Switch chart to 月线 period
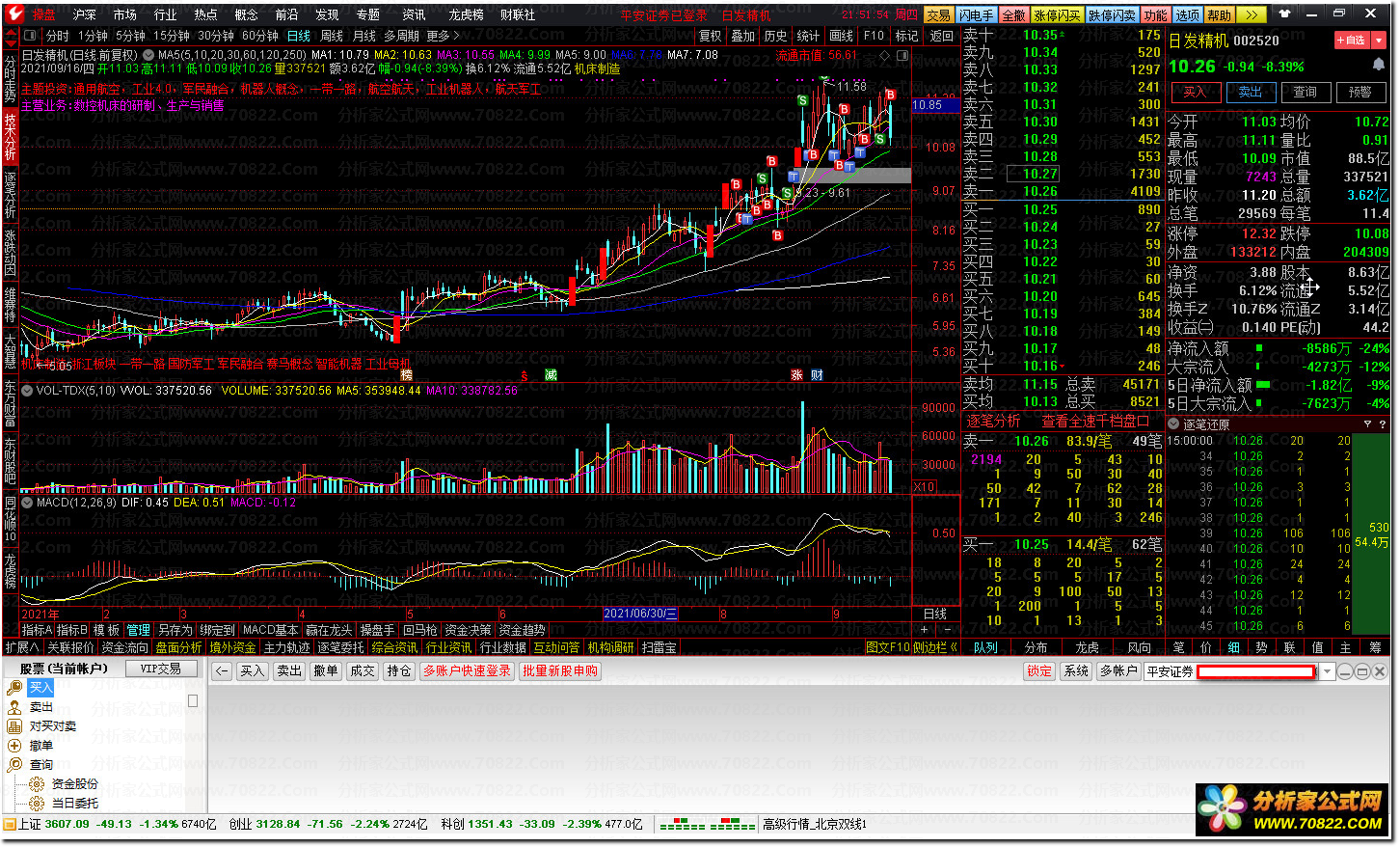The height and width of the screenshot is (847, 1400). click(364, 36)
